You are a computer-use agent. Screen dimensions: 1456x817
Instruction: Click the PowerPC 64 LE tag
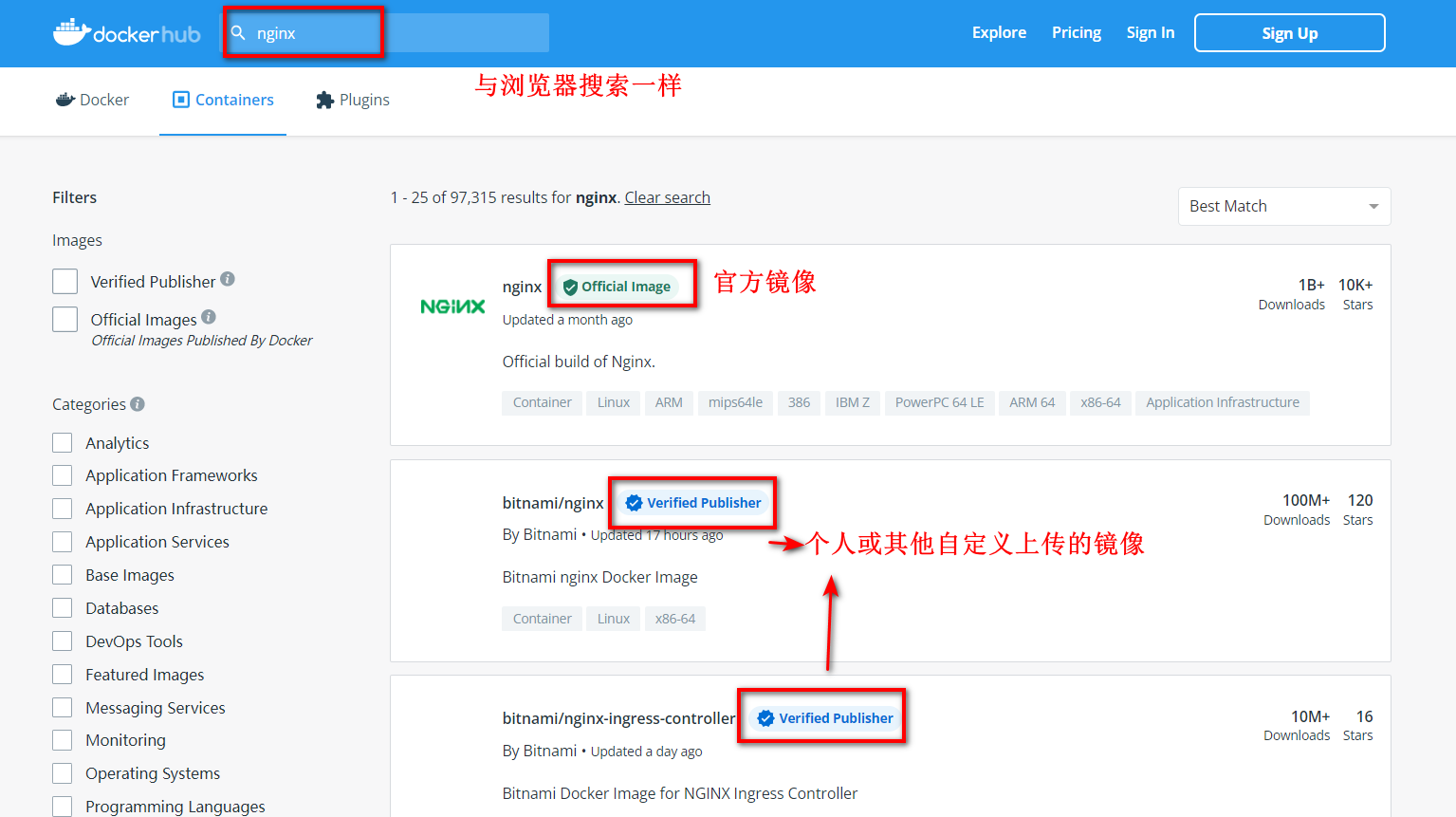click(940, 402)
